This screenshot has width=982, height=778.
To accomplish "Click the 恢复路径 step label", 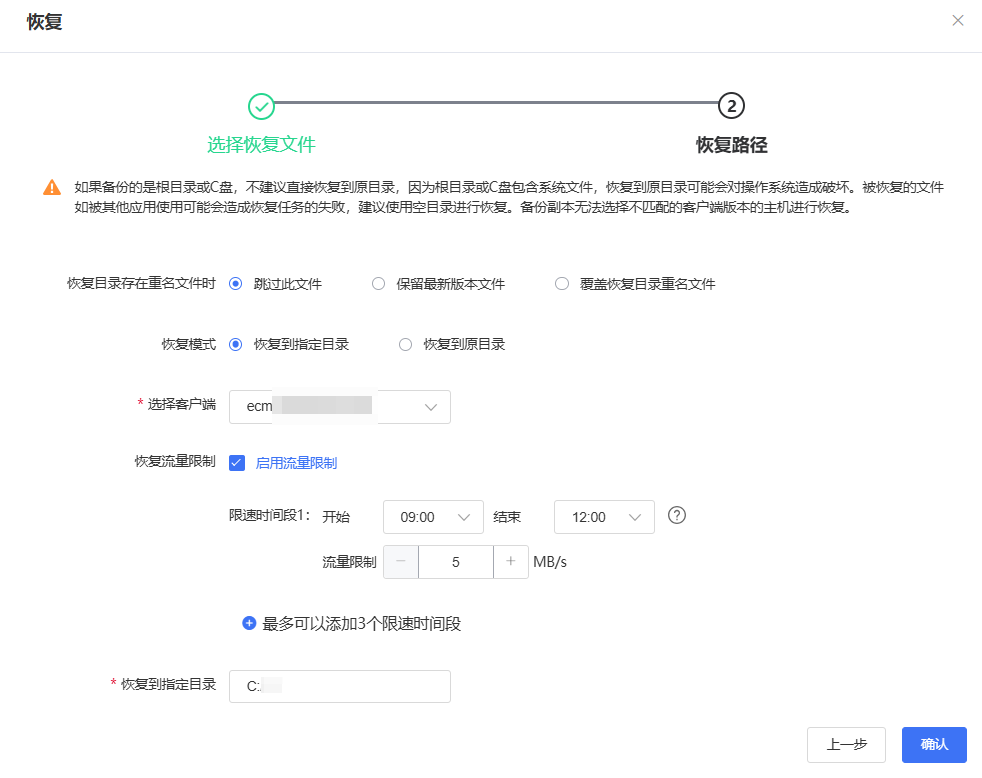I will pyautogui.click(x=731, y=145).
